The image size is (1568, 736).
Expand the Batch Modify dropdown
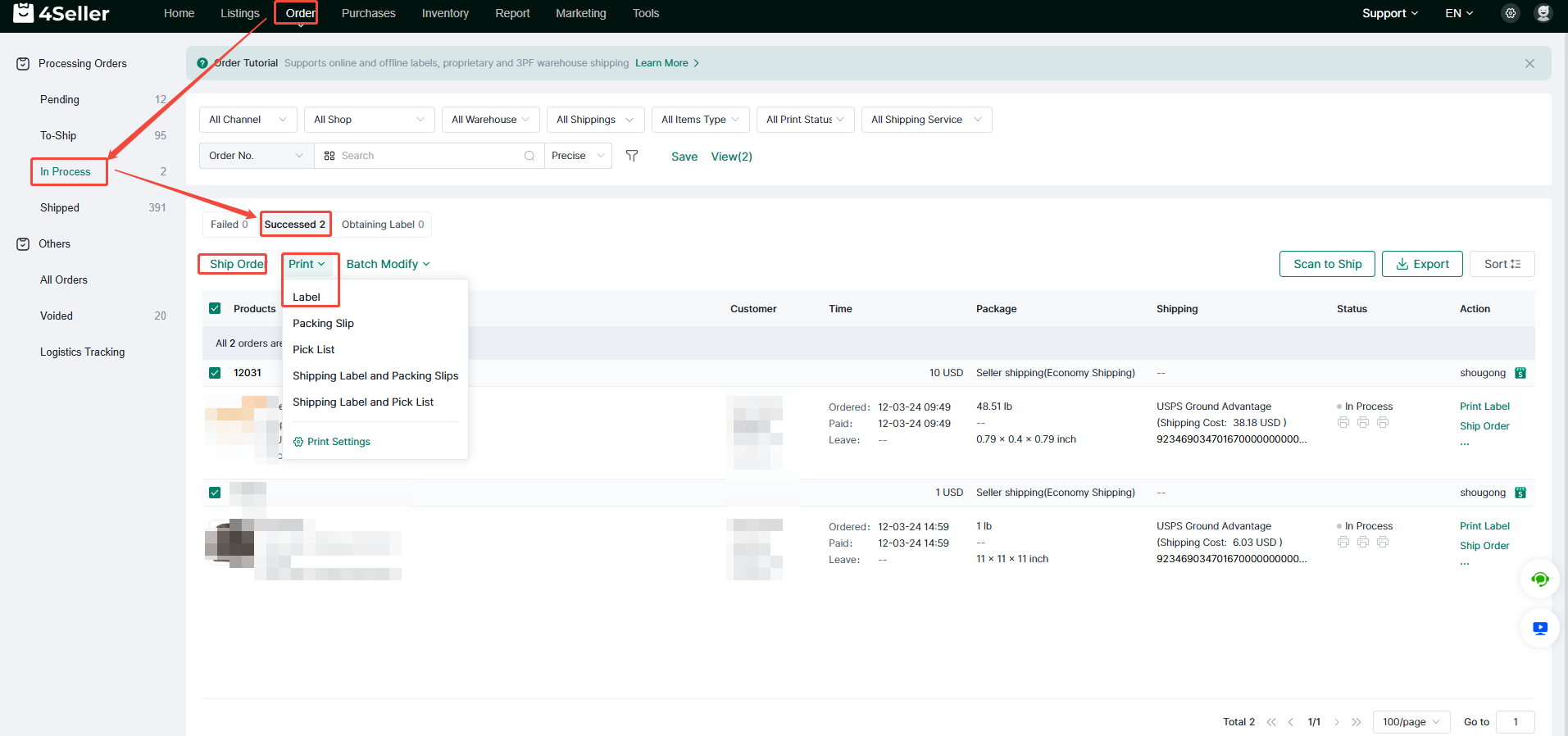click(x=388, y=264)
